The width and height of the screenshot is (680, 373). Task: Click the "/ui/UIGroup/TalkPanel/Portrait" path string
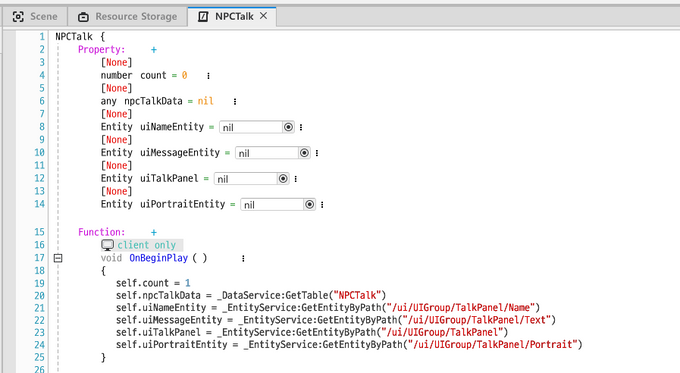click(x=493, y=344)
